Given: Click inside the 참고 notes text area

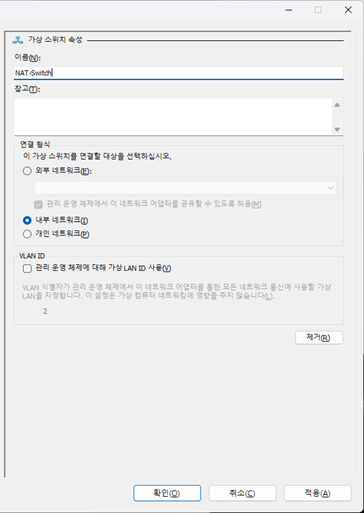Looking at the screenshot, I should [173, 116].
